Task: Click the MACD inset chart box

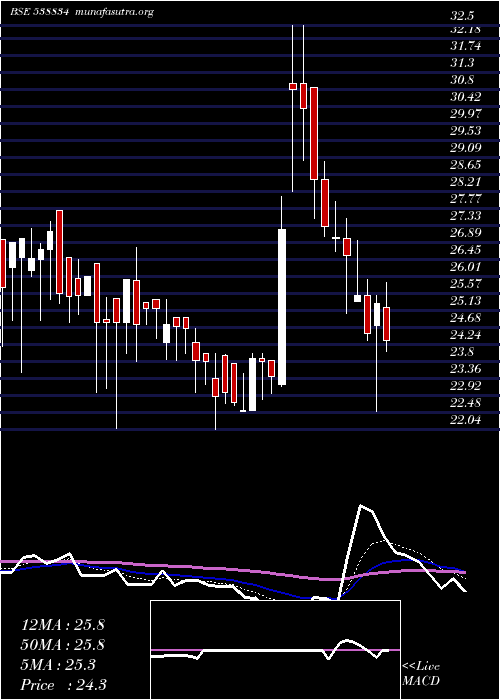Action: point(275,650)
